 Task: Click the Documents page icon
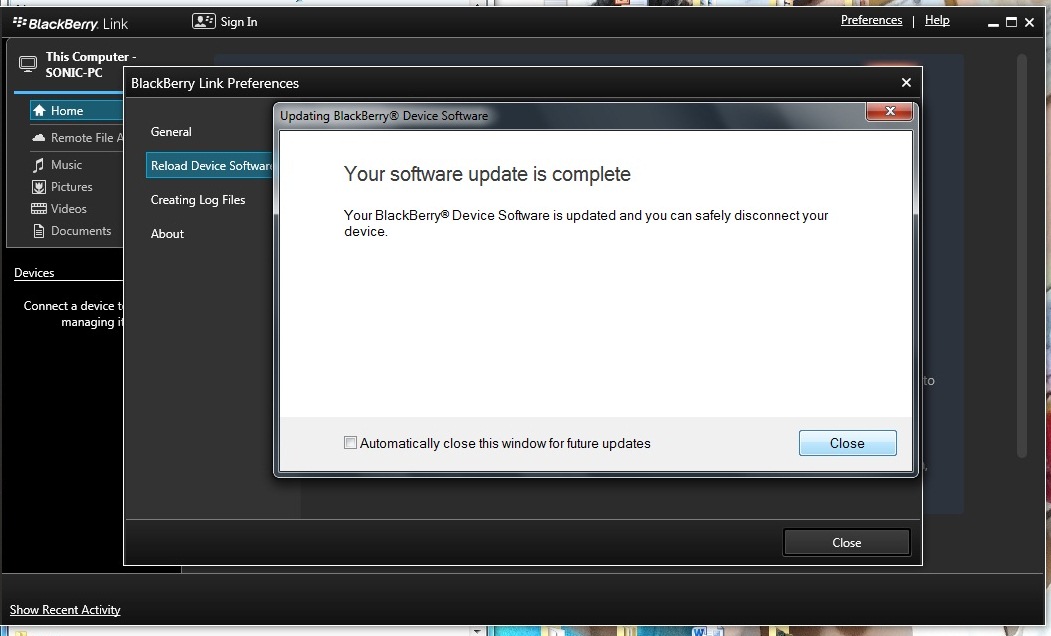point(39,231)
